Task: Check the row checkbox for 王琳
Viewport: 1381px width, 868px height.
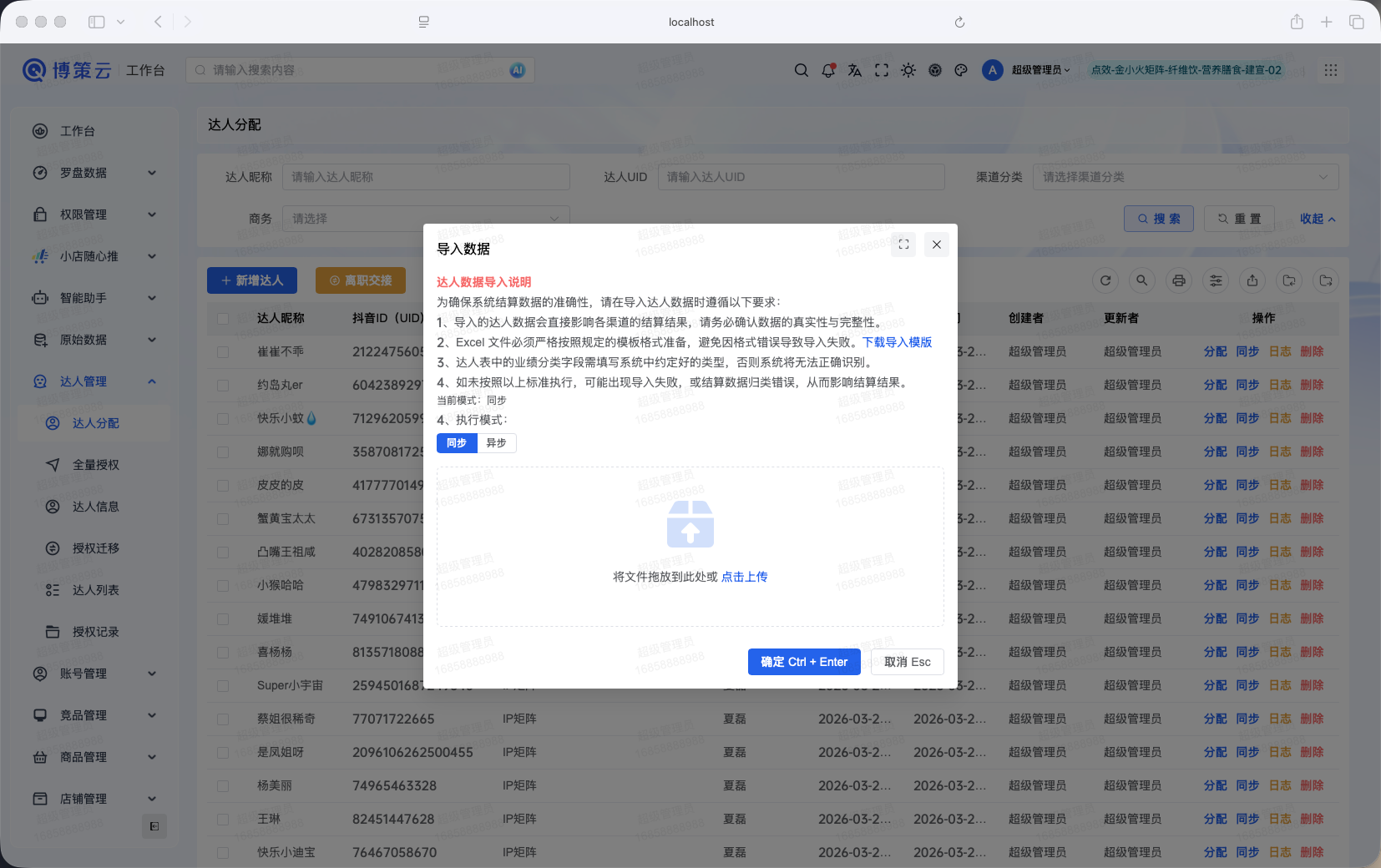Action: click(223, 820)
